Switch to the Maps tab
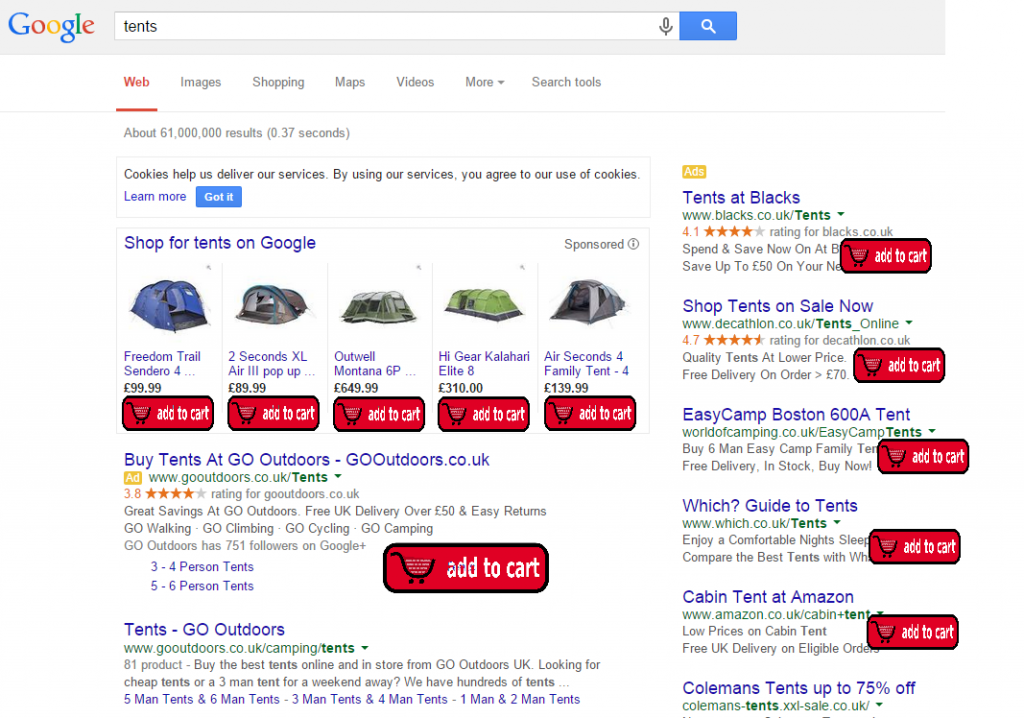 tap(350, 82)
